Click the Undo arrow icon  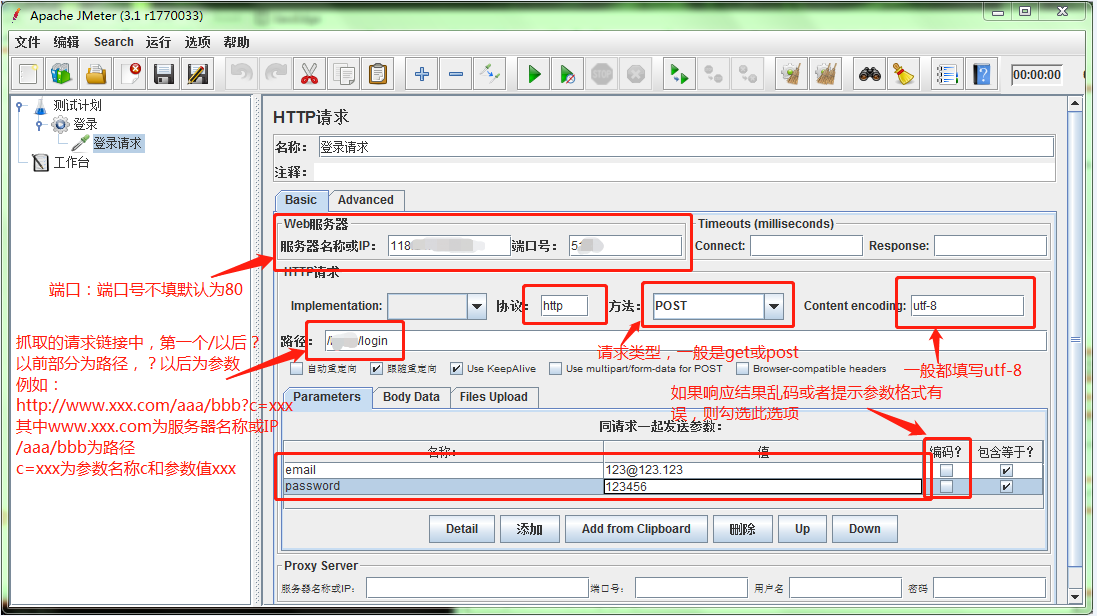[241, 74]
